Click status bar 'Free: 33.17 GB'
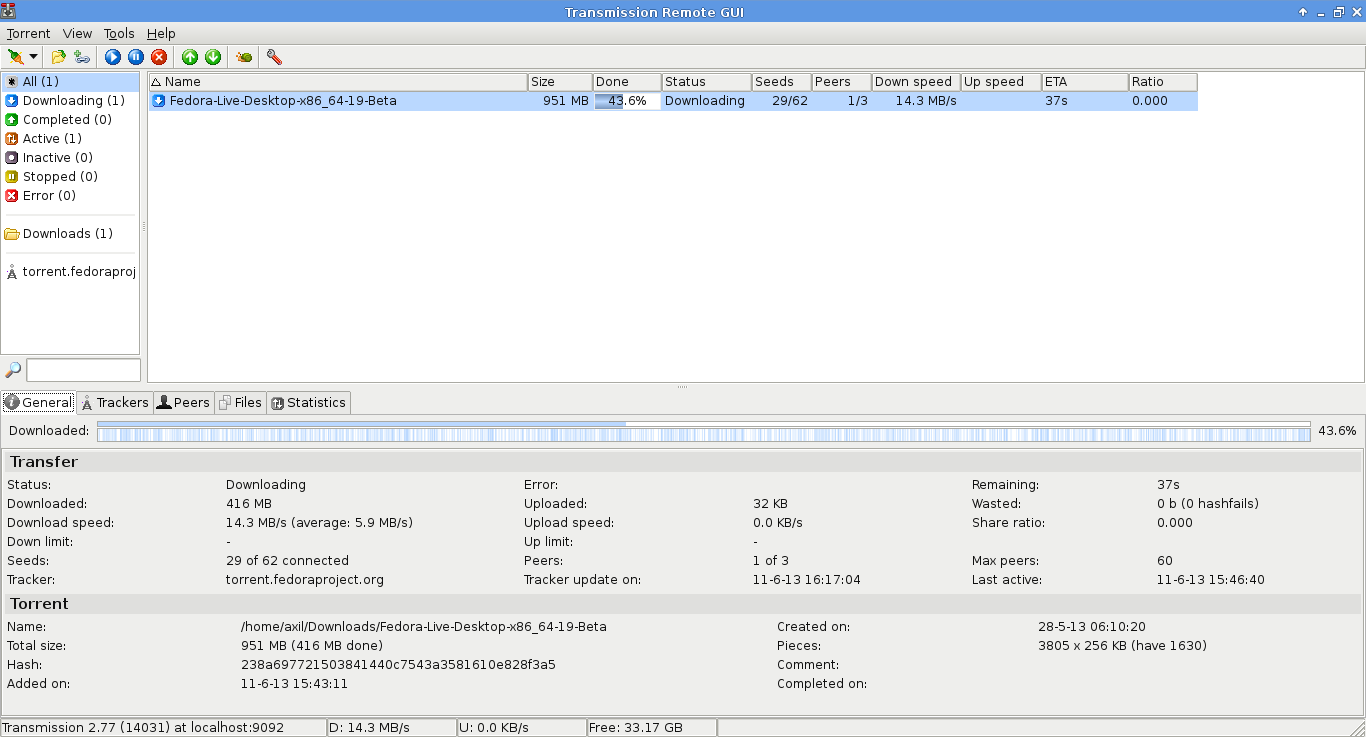This screenshot has height=737, width=1366. point(652,728)
